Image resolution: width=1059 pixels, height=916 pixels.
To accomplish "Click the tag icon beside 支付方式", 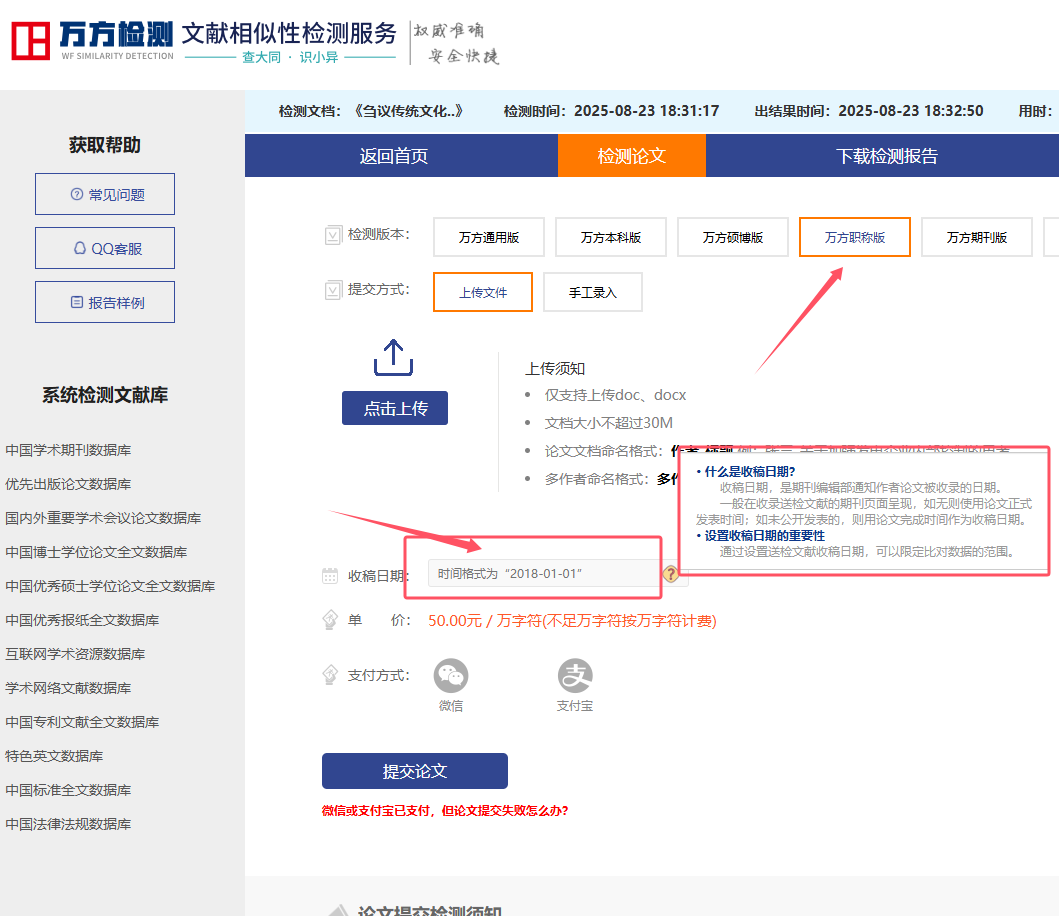I will [x=330, y=675].
